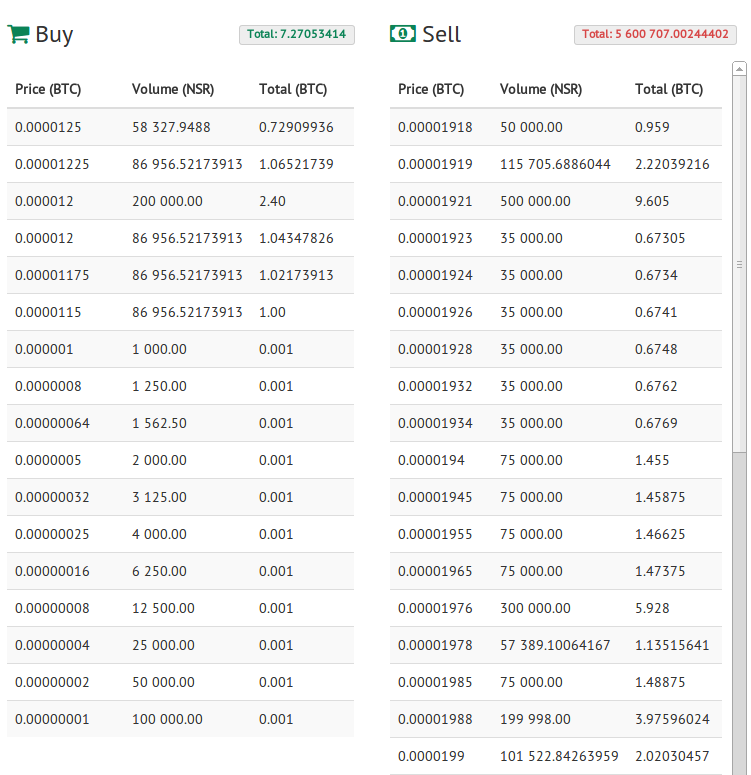Viewport: 751px width, 775px height.
Task: Click the sell row with volume 115 705.6886044
Action: [556, 164]
